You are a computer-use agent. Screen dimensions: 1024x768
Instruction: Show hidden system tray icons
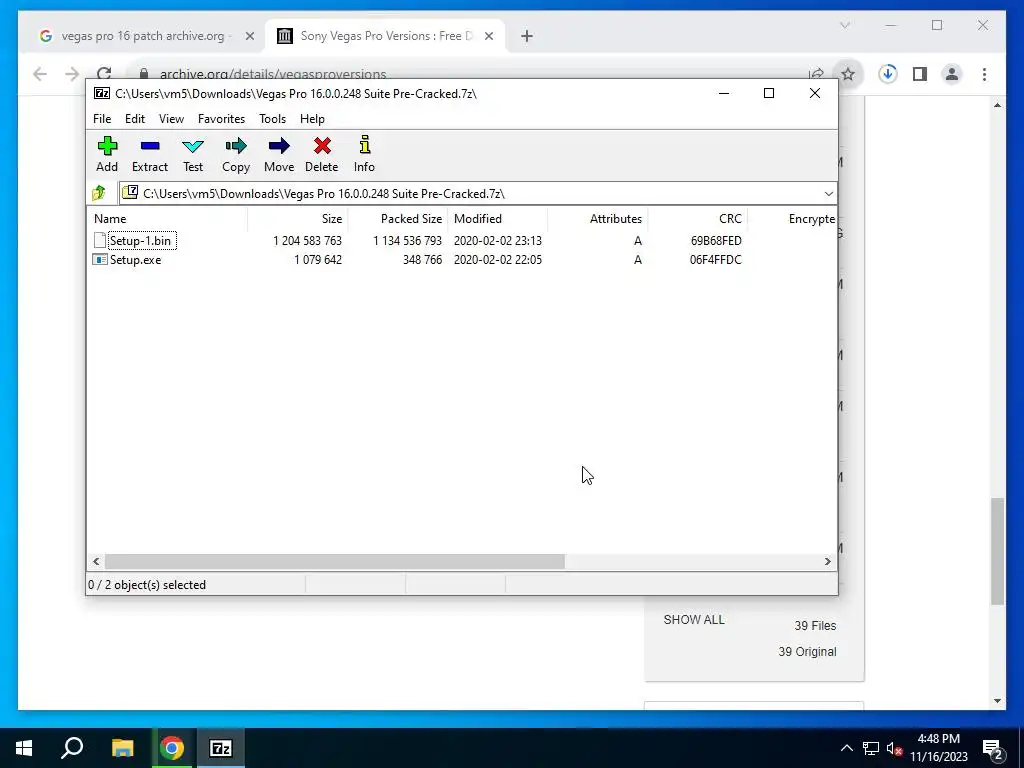(846, 748)
